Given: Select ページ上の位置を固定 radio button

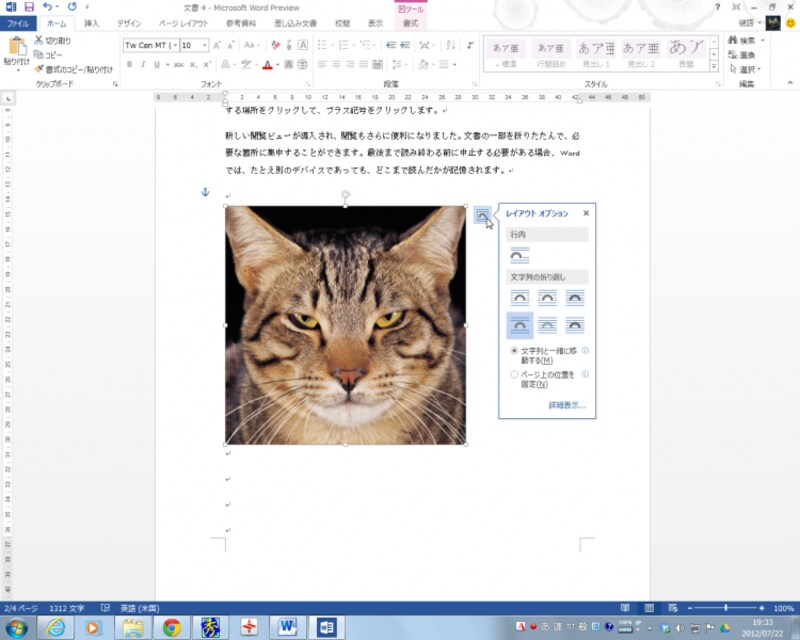Looking at the screenshot, I should [514, 374].
